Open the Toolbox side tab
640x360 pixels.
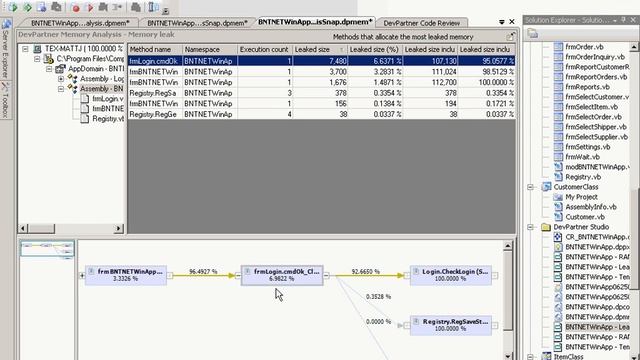coord(5,100)
